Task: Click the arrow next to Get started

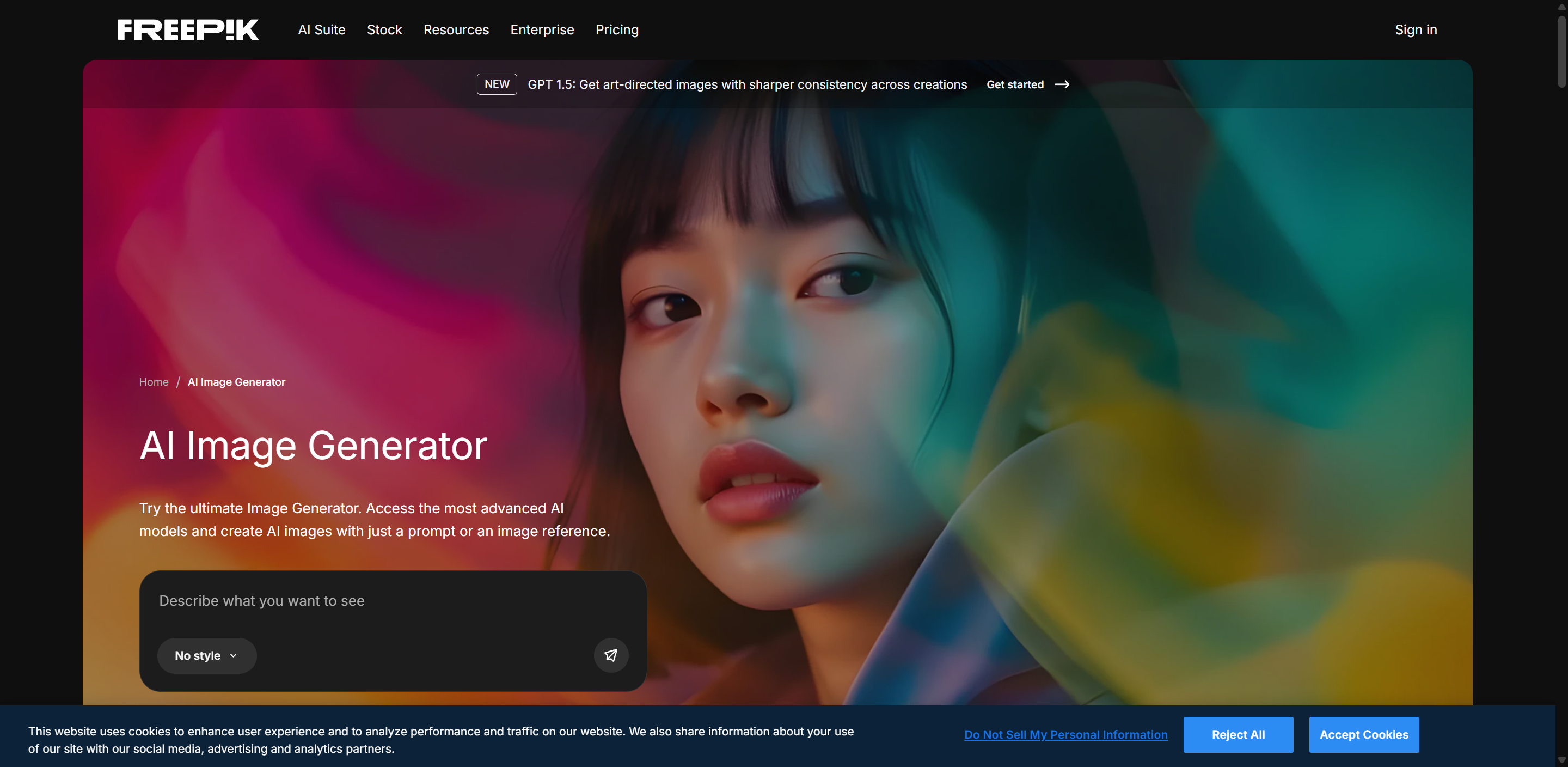Action: coord(1062,84)
